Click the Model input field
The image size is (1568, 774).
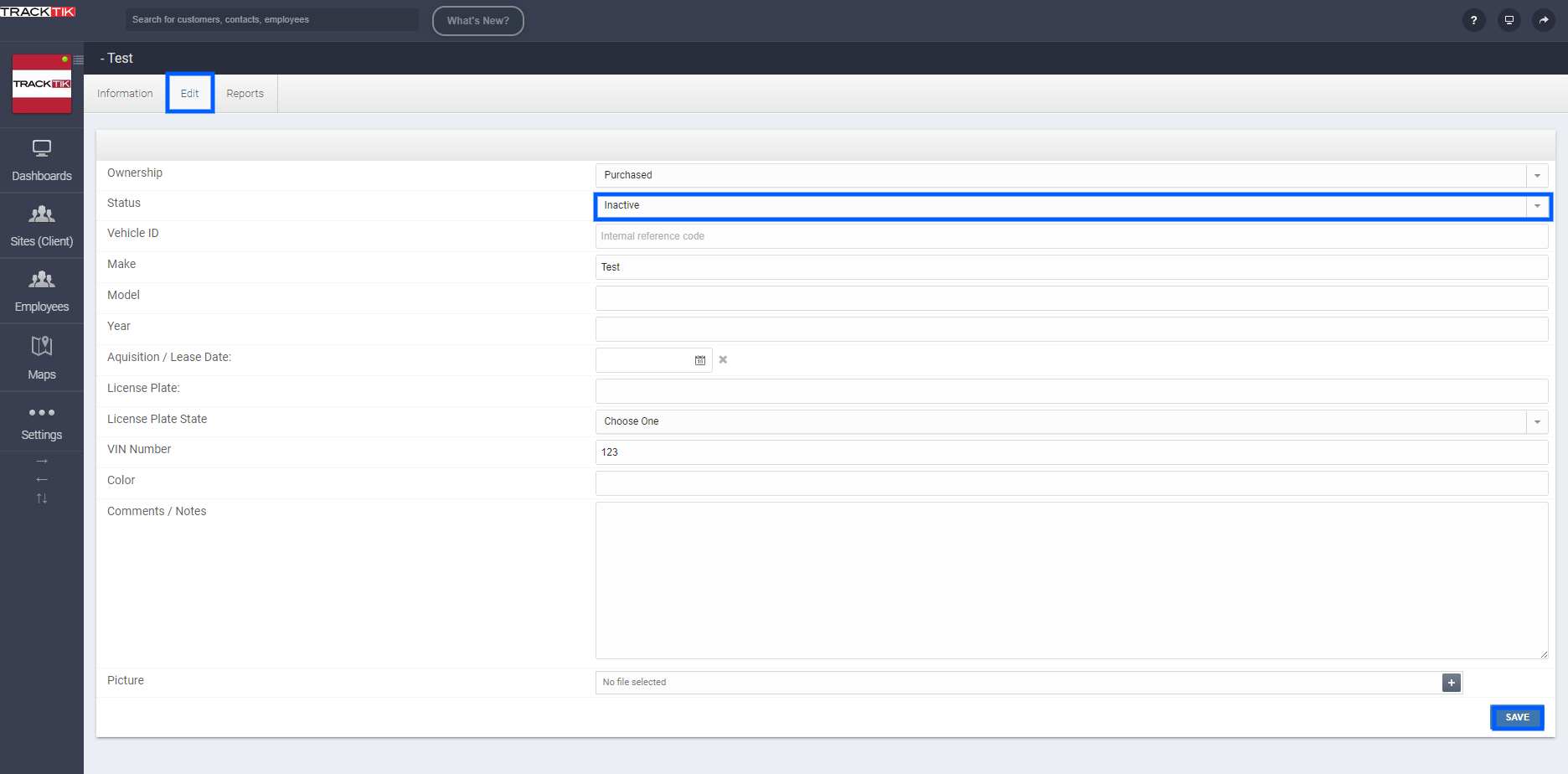click(1072, 298)
